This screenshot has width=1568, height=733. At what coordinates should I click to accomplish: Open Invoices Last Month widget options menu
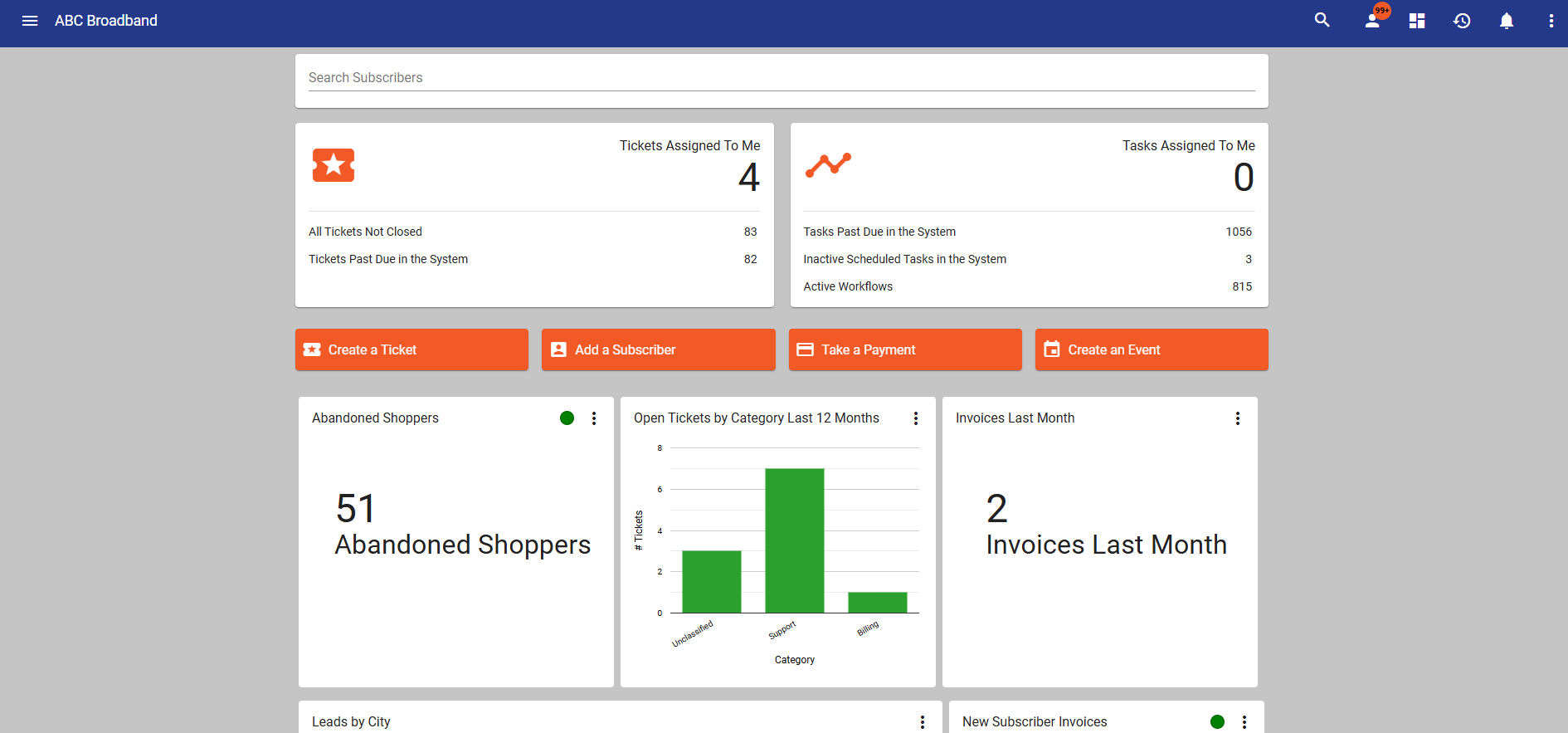[1238, 418]
